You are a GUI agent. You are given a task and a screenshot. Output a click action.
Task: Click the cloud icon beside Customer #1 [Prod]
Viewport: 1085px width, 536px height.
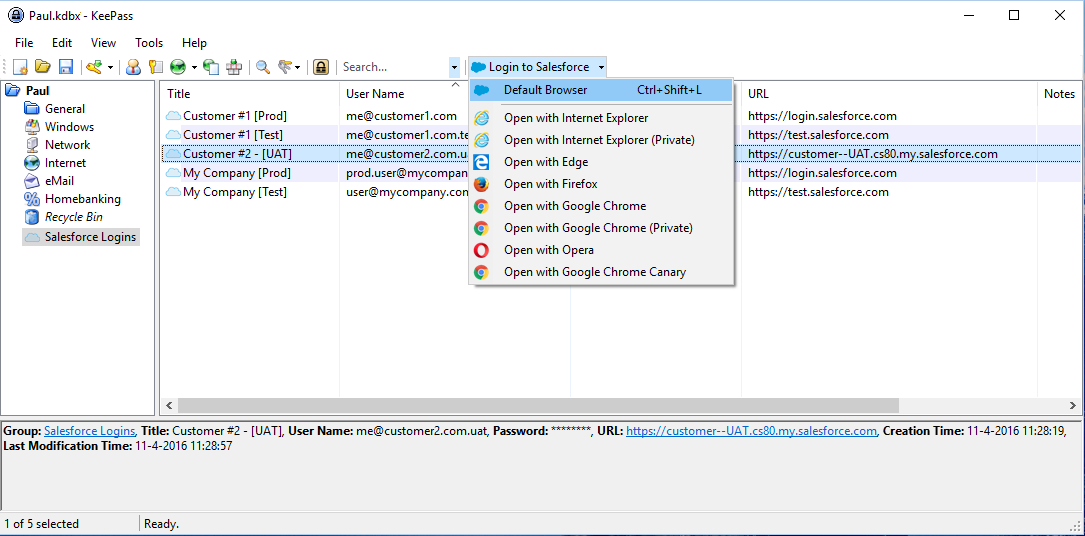(173, 116)
